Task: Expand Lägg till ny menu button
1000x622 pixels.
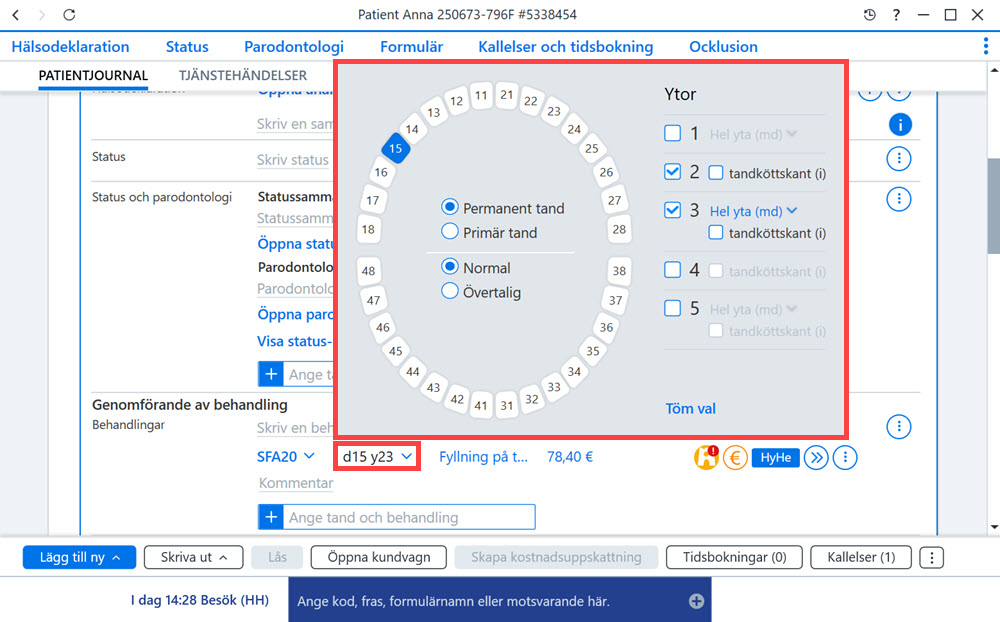Action: (79, 557)
